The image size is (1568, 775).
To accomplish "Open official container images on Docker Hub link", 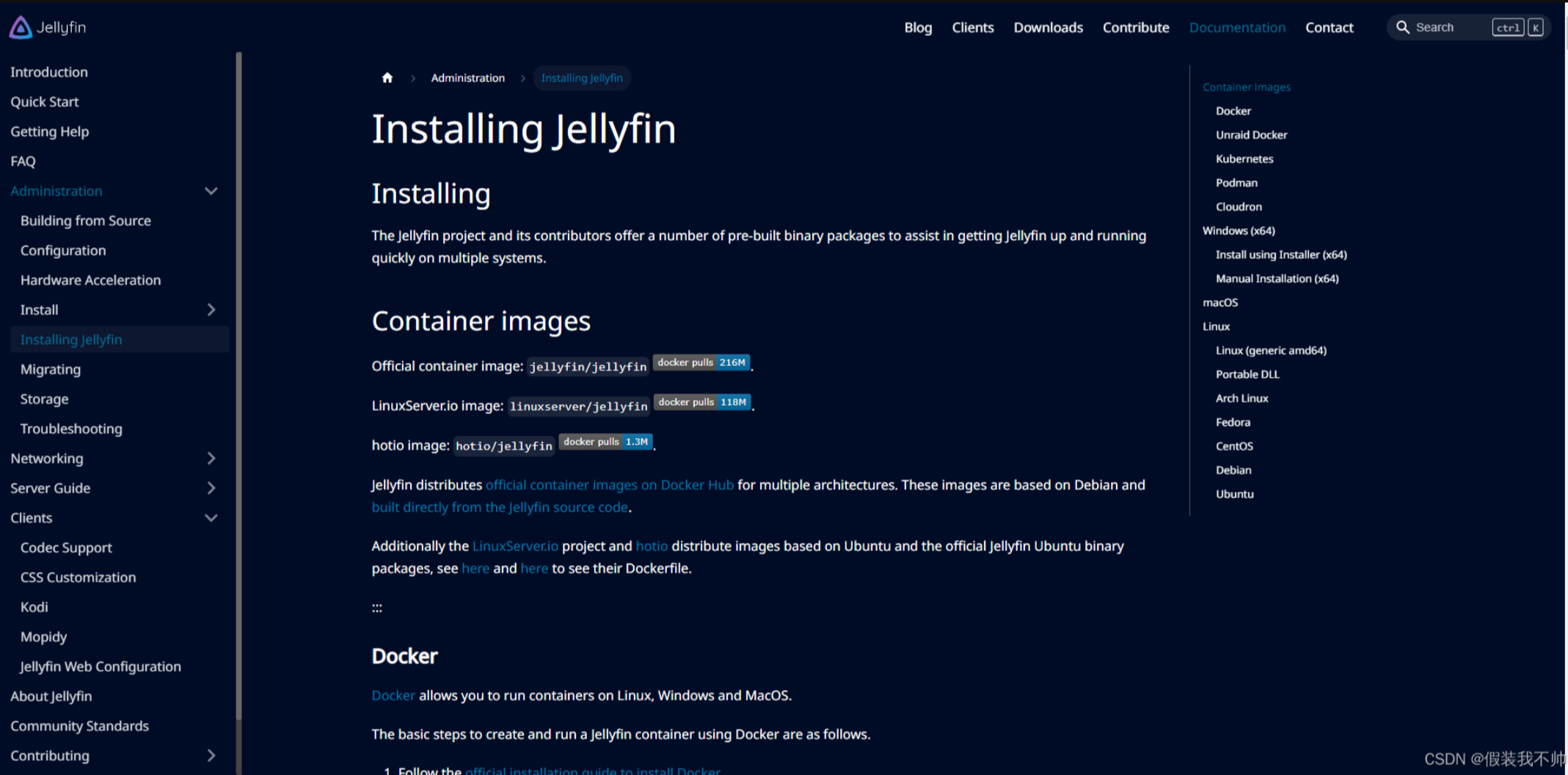I will (610, 485).
